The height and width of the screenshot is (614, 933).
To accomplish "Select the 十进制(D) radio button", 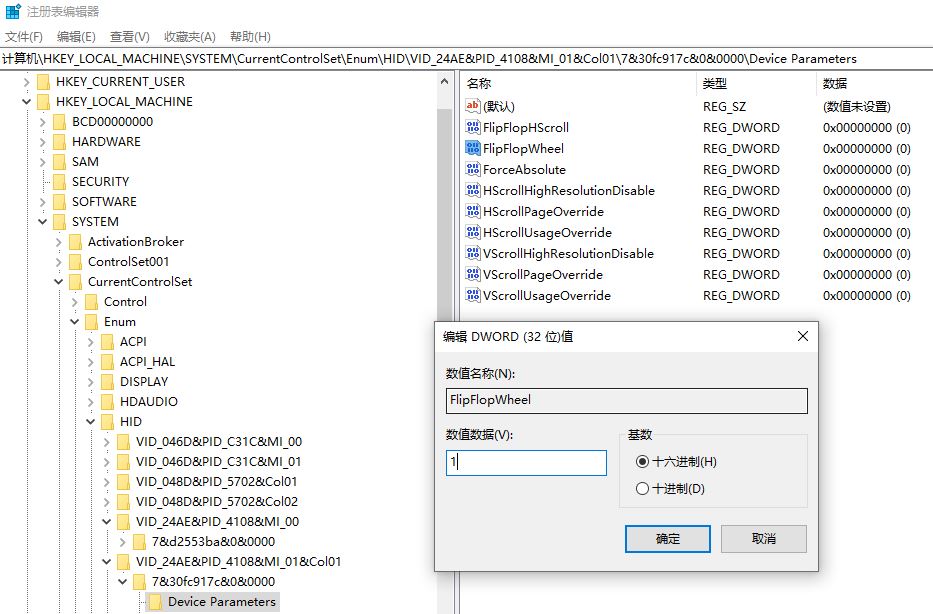I will (x=642, y=489).
